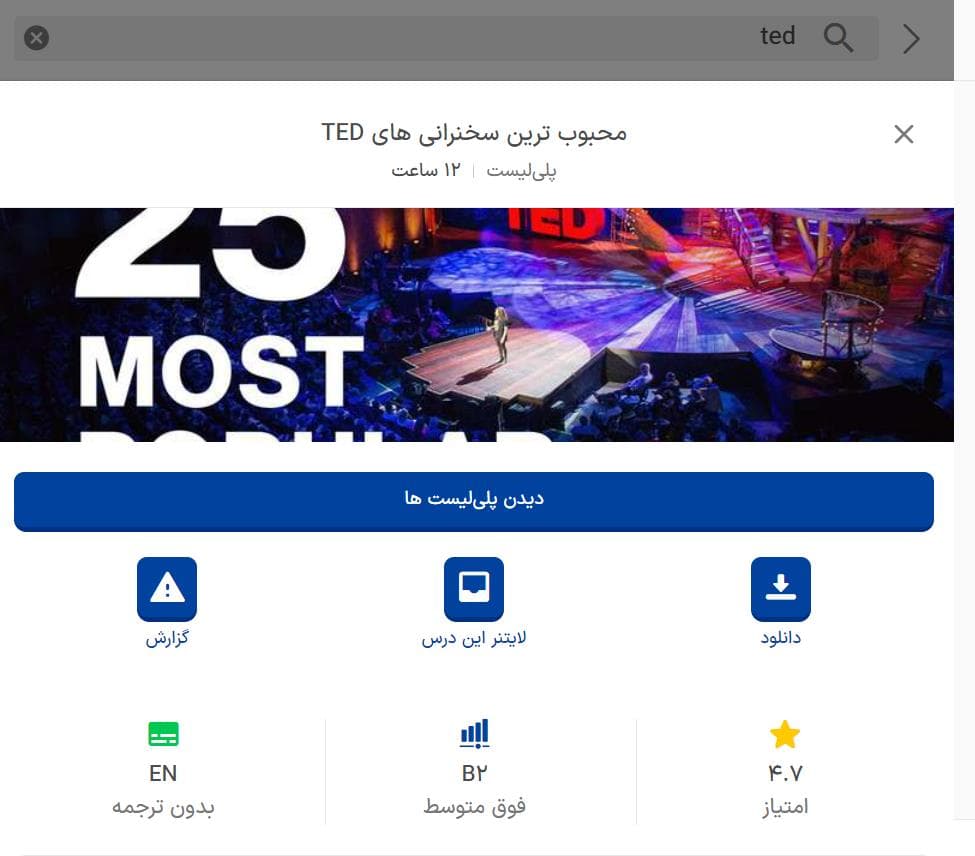The height and width of the screenshot is (856, 975).
Task: Click the '۱۲ ساعت' duration text
Action: pos(426,170)
